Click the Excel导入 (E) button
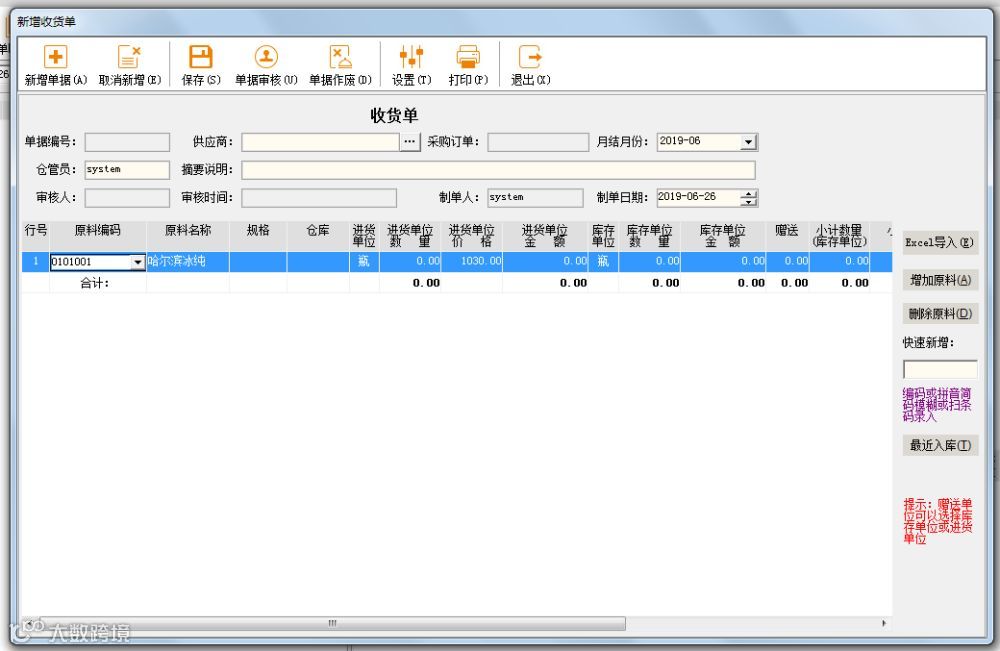Screen dimensions: 1000x651 [940, 242]
